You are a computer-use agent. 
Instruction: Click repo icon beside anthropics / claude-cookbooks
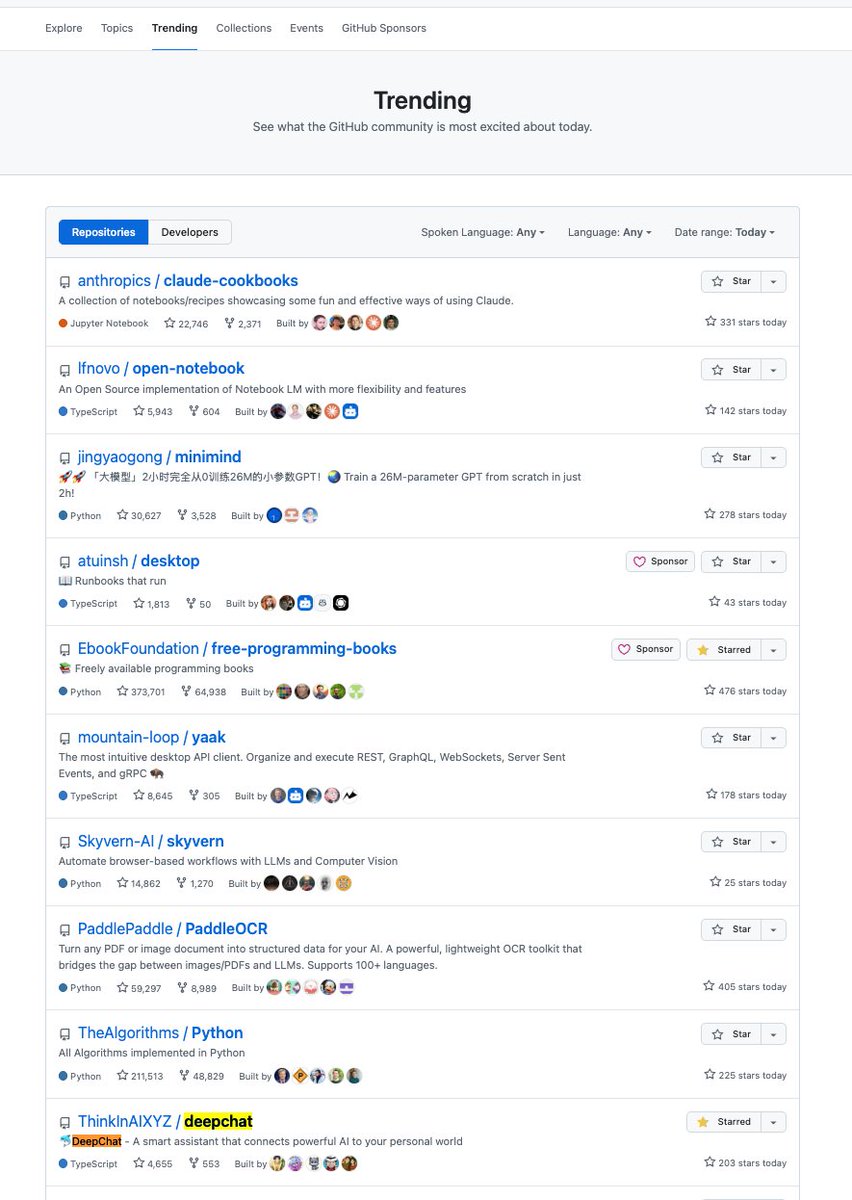click(x=65, y=282)
